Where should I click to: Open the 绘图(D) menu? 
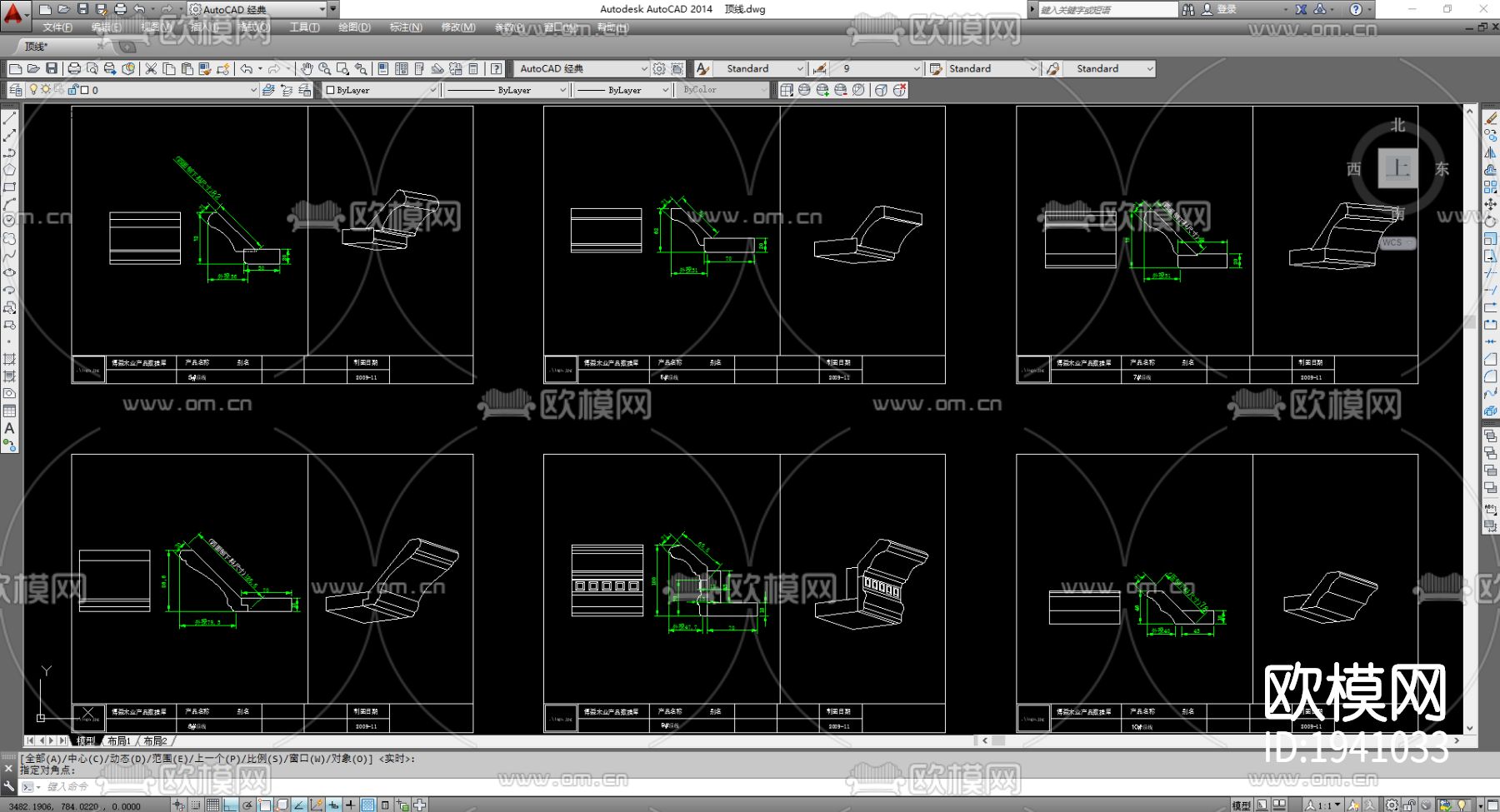tap(354, 27)
